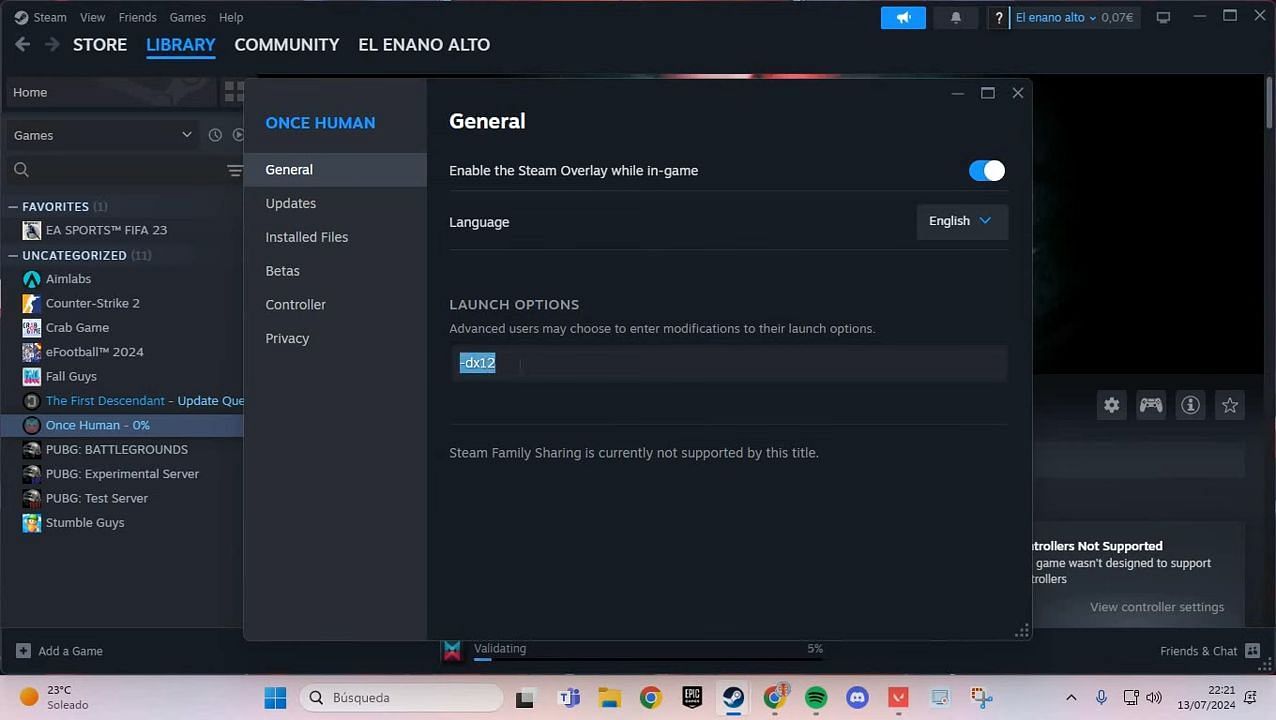Open the COMMUNITY section
This screenshot has width=1276, height=720.
(287, 45)
